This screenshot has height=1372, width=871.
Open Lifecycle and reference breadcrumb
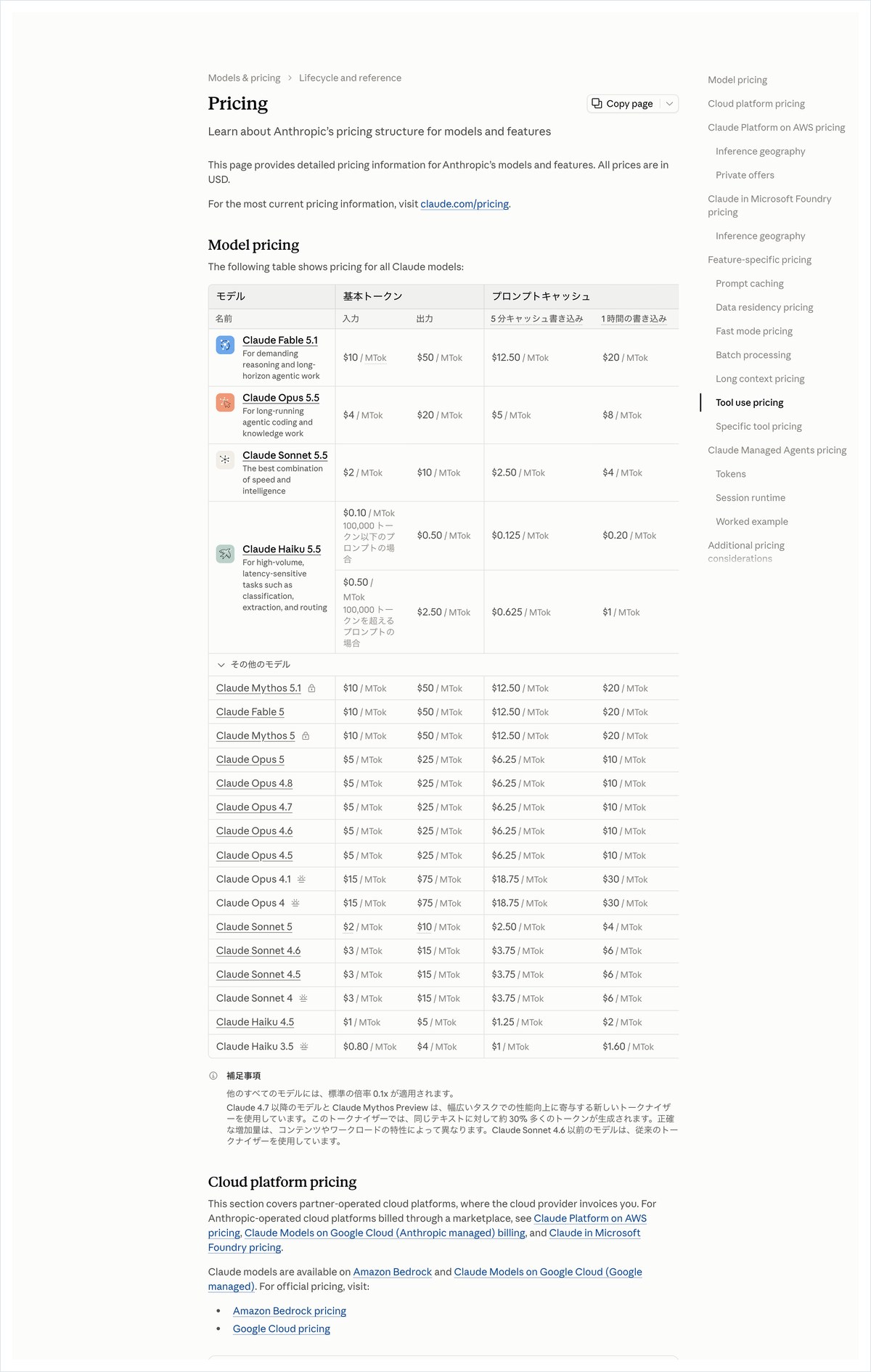(350, 78)
